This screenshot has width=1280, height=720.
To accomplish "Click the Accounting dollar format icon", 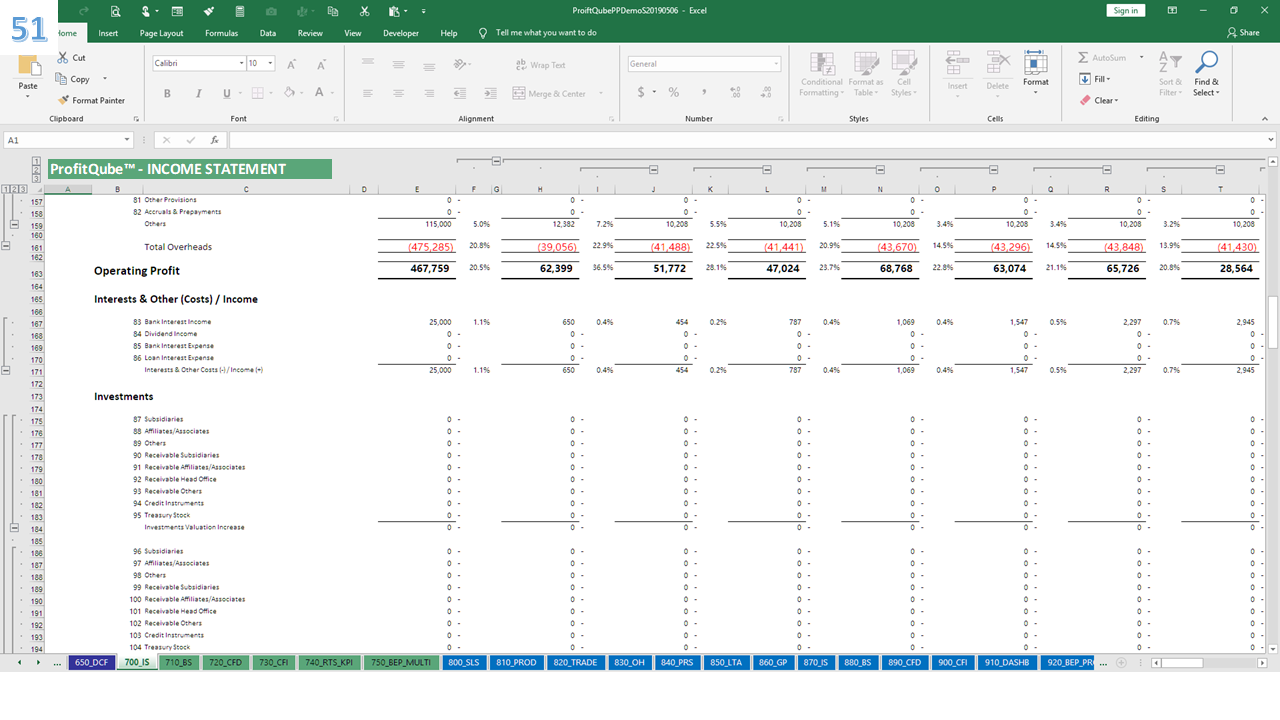I will tap(641, 92).
